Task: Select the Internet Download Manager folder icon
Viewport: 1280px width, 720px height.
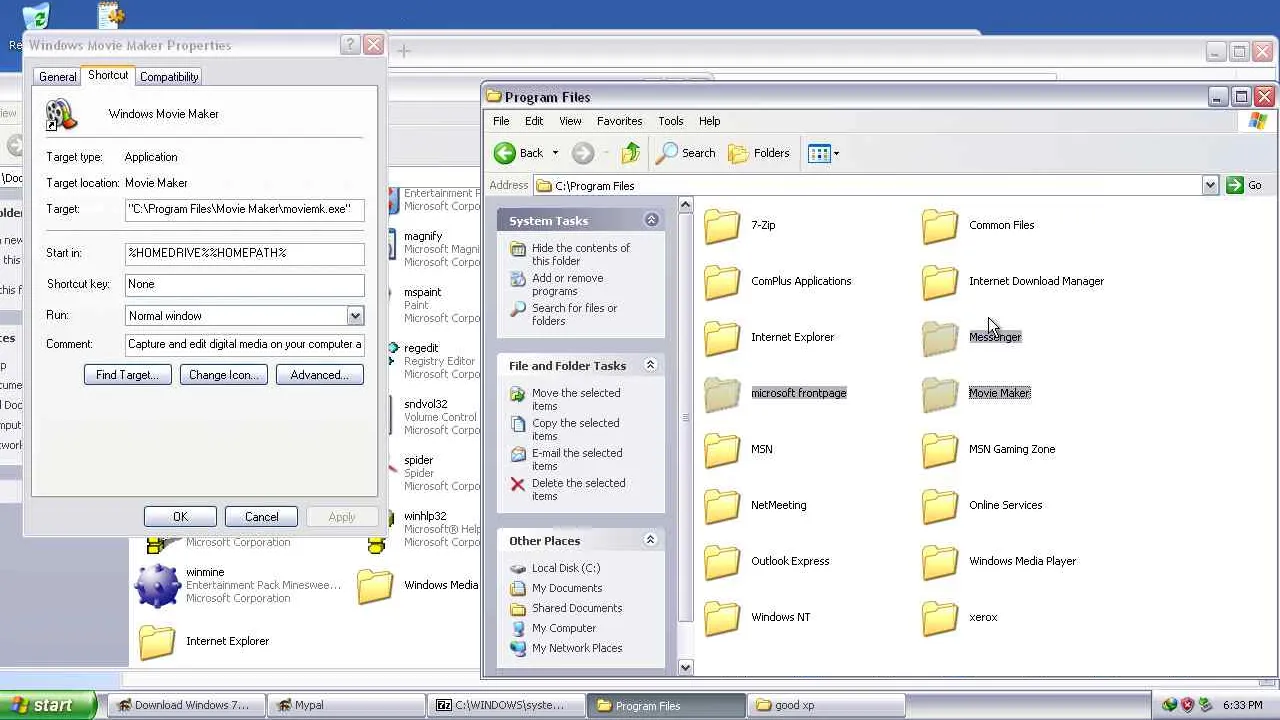Action: point(940,282)
